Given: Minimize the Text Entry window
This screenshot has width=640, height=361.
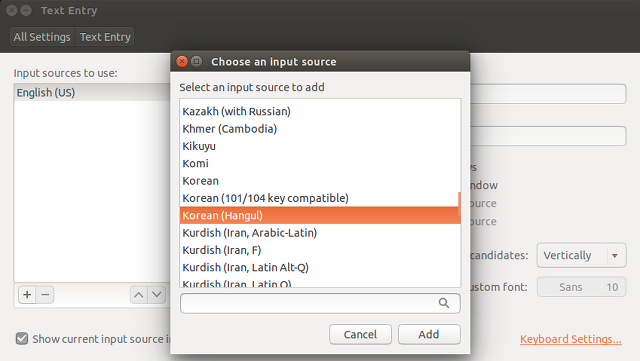Looking at the screenshot, I should 26,10.
